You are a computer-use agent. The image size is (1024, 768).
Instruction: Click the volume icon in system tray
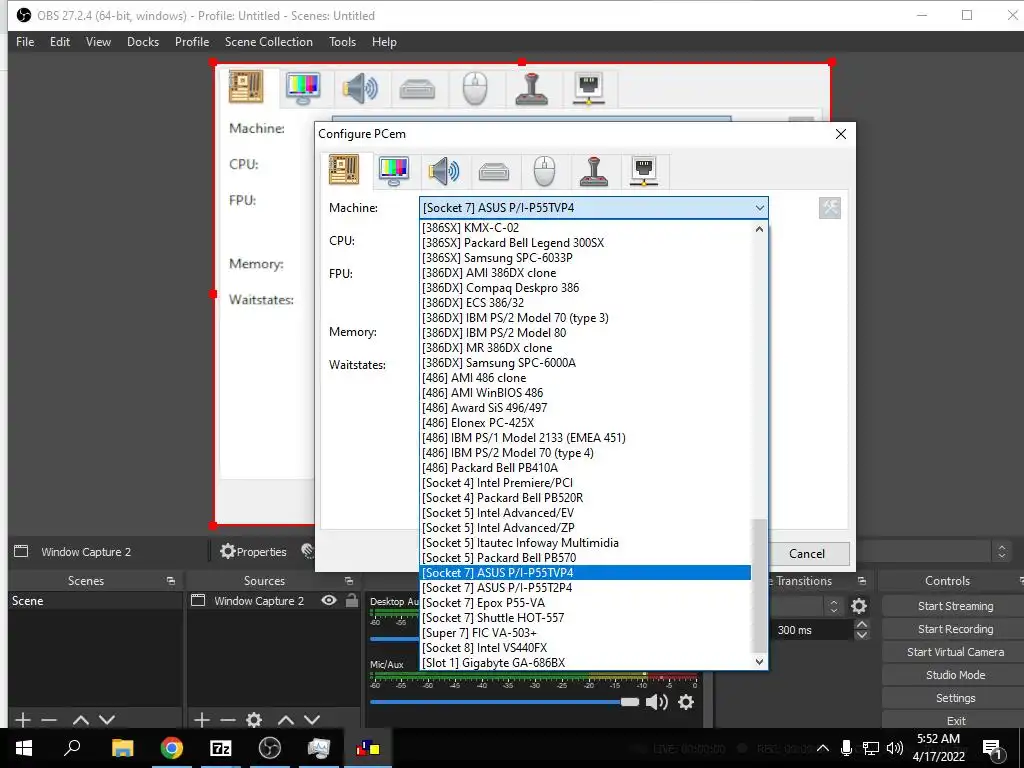click(895, 748)
